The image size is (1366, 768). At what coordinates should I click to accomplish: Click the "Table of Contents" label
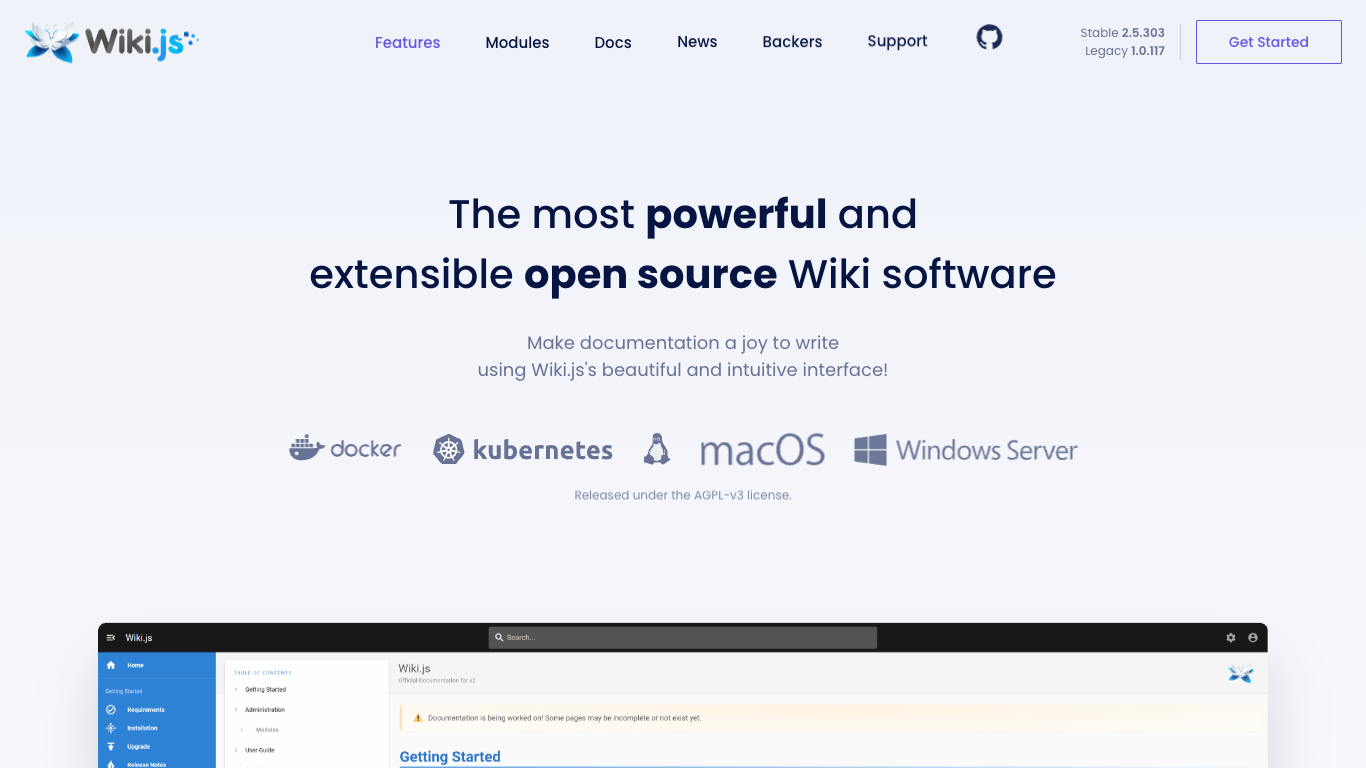coord(263,673)
